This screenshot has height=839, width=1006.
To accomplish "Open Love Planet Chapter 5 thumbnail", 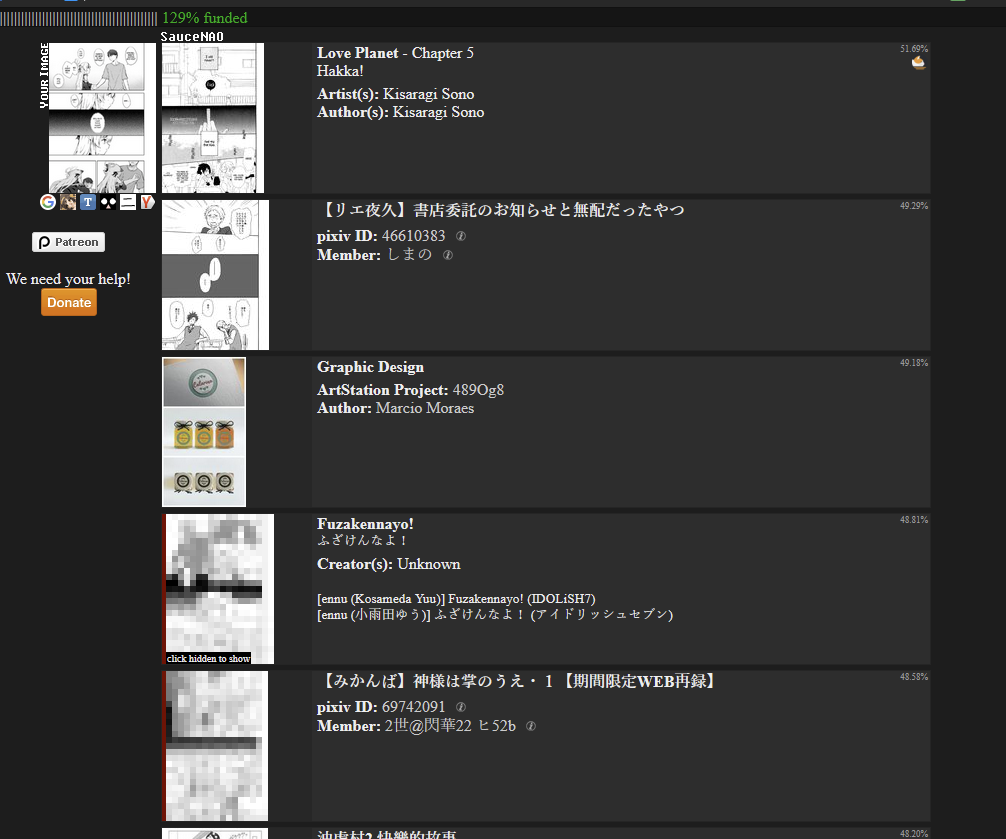I will (x=213, y=118).
